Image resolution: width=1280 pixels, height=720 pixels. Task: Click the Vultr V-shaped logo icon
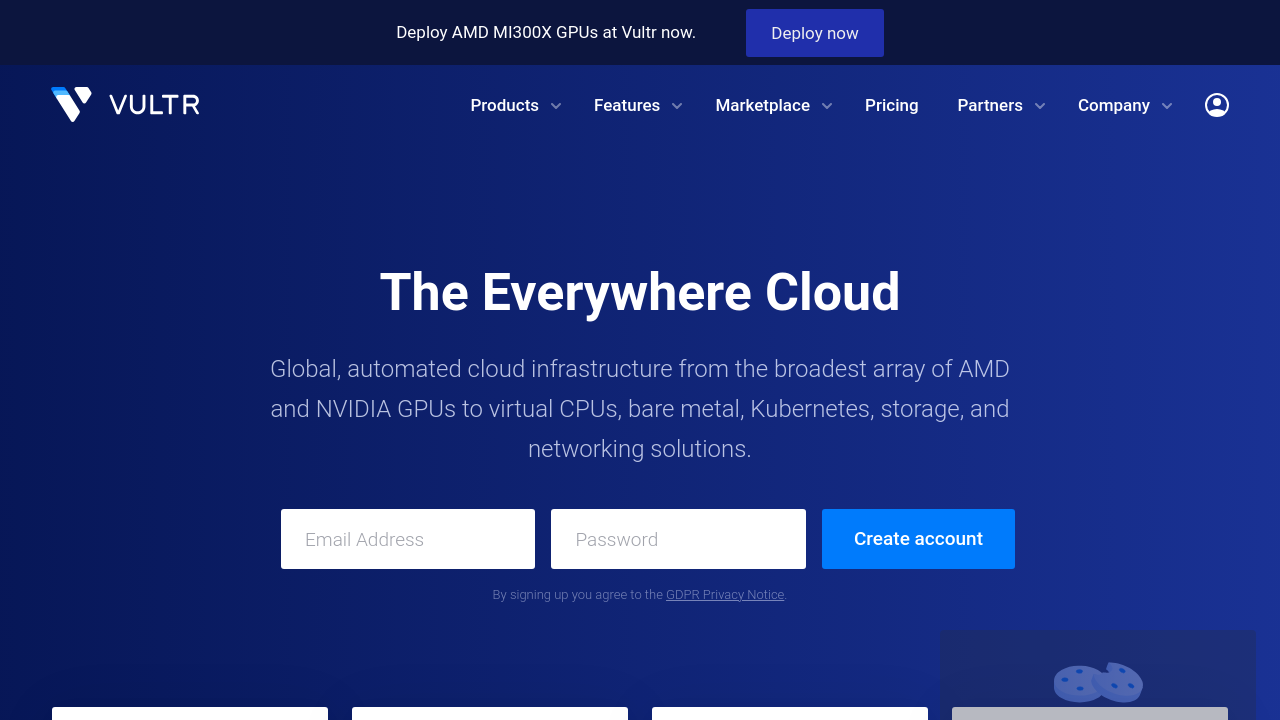tap(71, 104)
